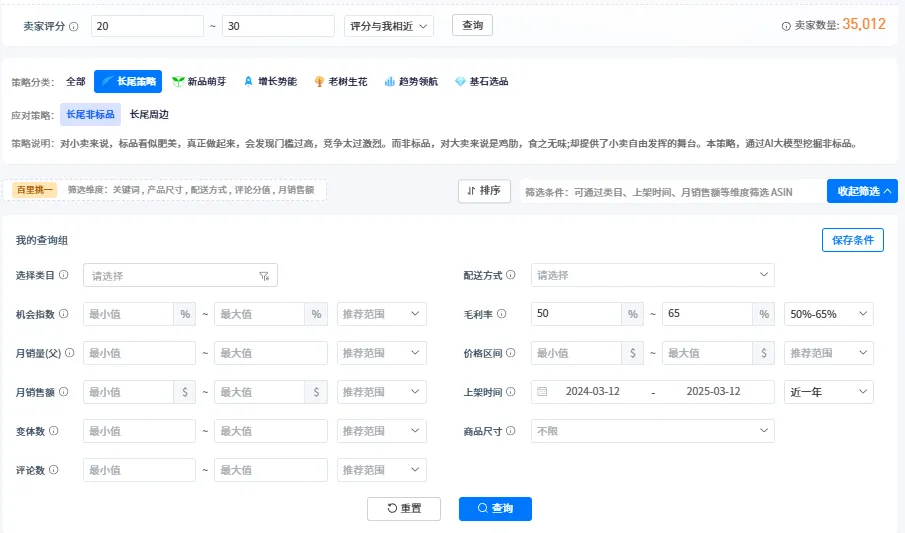The image size is (905, 533).
Task: Open 变体数 推荐范围 dropdown
Action: [x=382, y=431]
